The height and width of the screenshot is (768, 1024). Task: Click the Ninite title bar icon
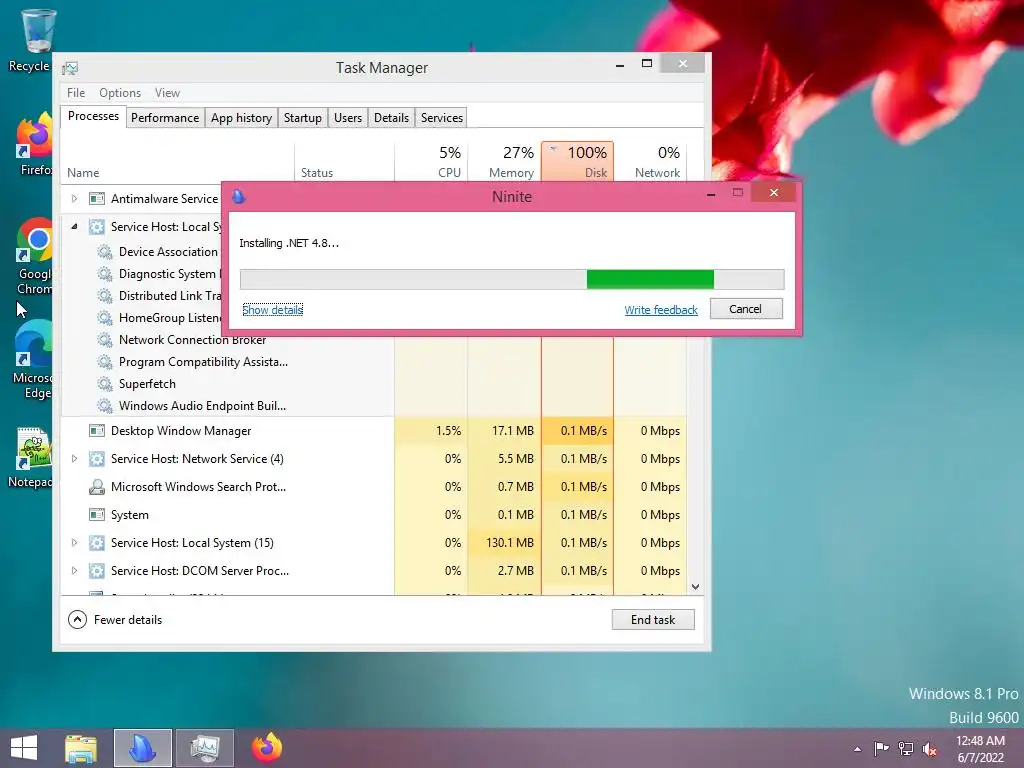(239, 196)
